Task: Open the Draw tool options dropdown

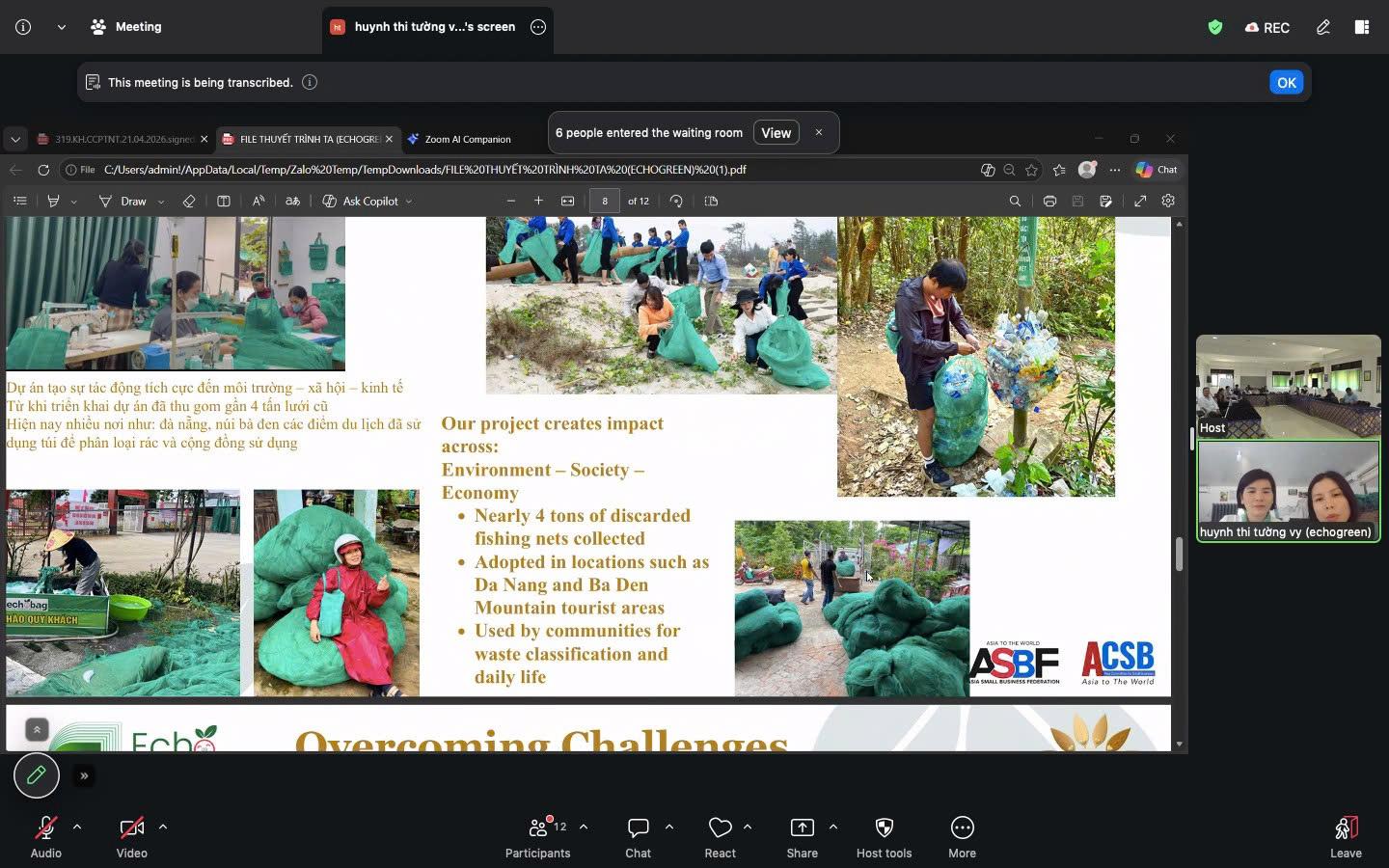Action: click(x=161, y=202)
